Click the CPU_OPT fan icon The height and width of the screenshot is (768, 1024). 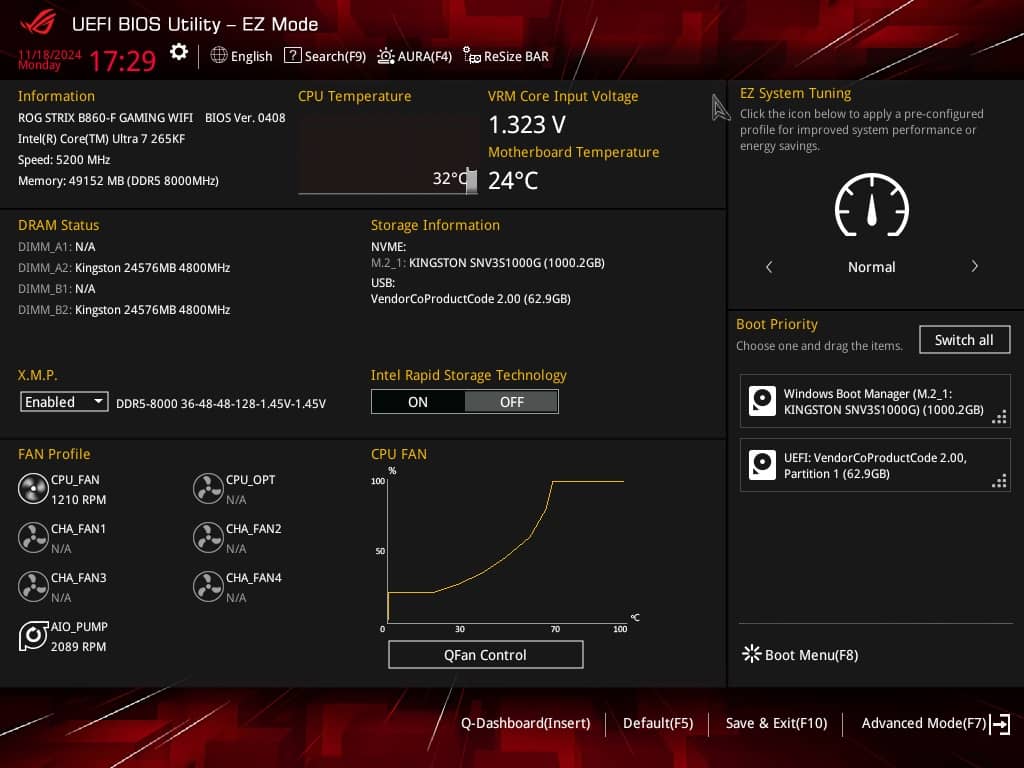208,488
